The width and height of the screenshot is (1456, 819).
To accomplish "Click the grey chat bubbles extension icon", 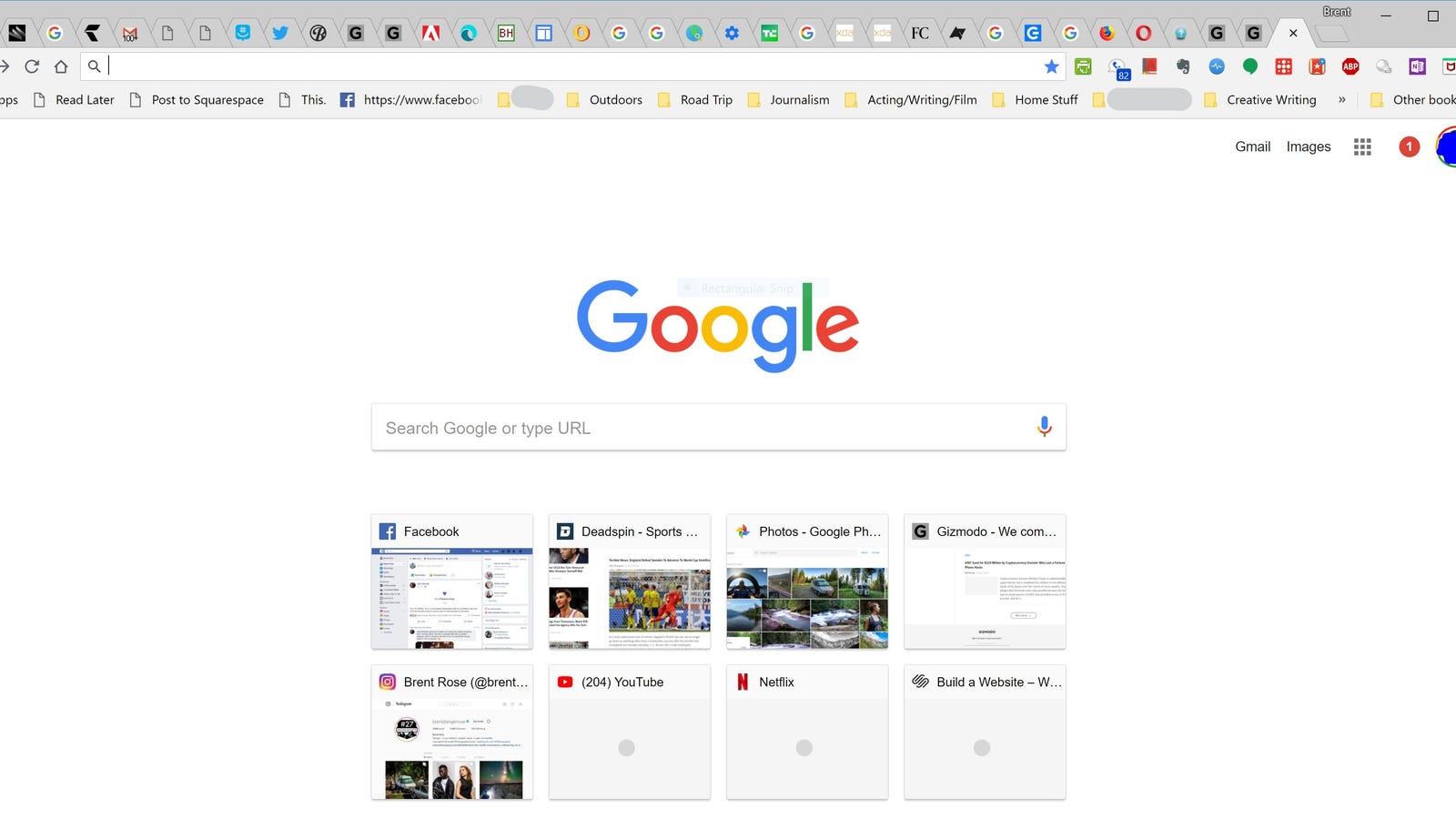I will (1384, 66).
